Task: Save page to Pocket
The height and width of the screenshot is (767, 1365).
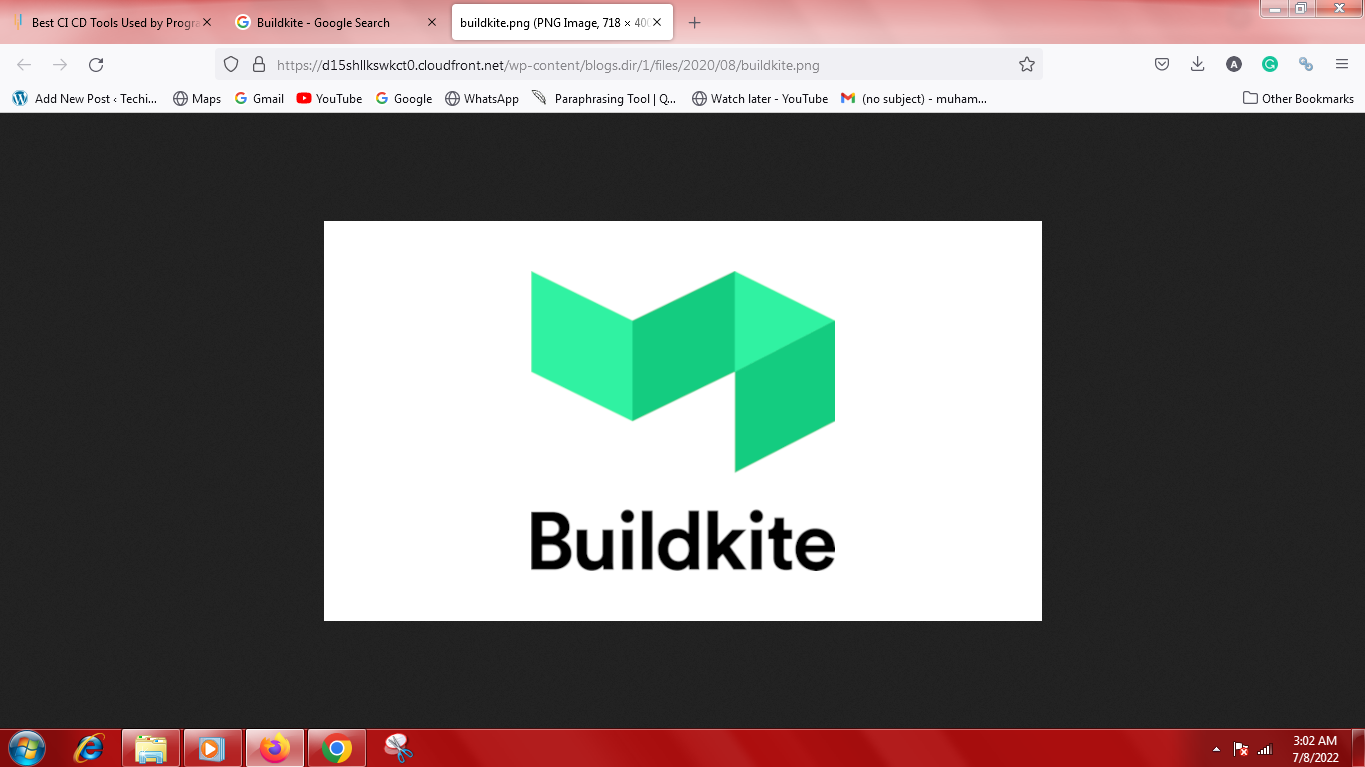Action: pyautogui.click(x=1162, y=65)
